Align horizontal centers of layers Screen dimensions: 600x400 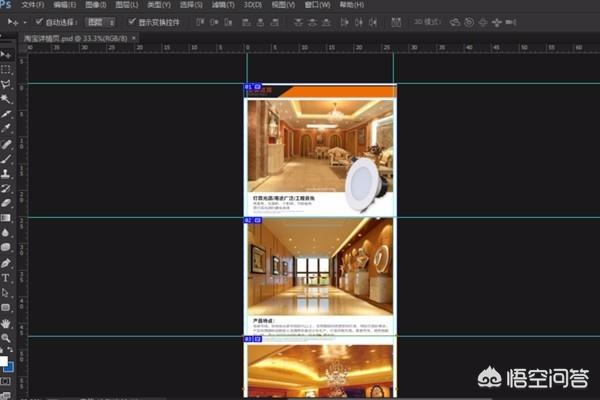[260, 22]
